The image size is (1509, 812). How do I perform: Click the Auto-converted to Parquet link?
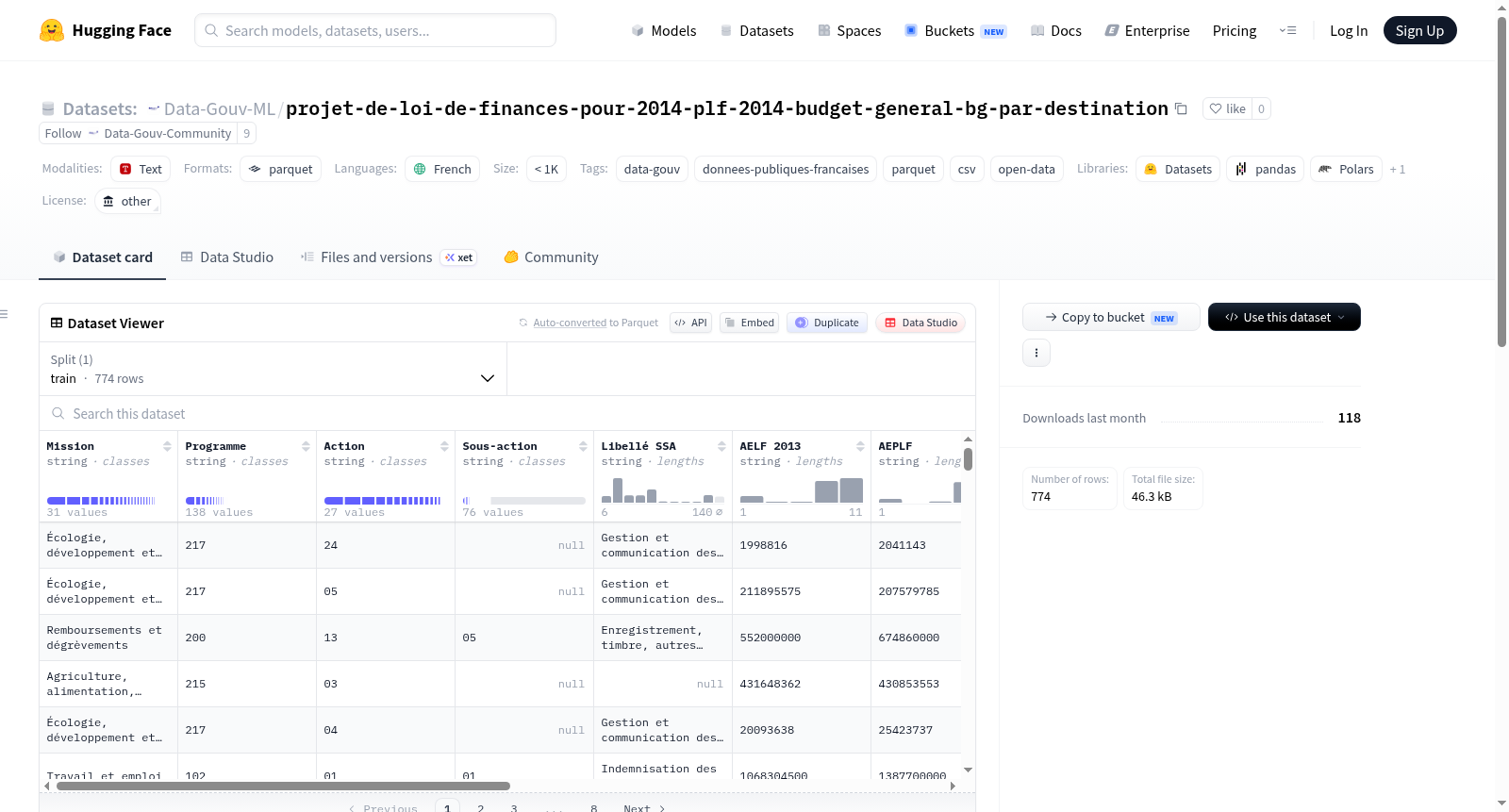(595, 323)
